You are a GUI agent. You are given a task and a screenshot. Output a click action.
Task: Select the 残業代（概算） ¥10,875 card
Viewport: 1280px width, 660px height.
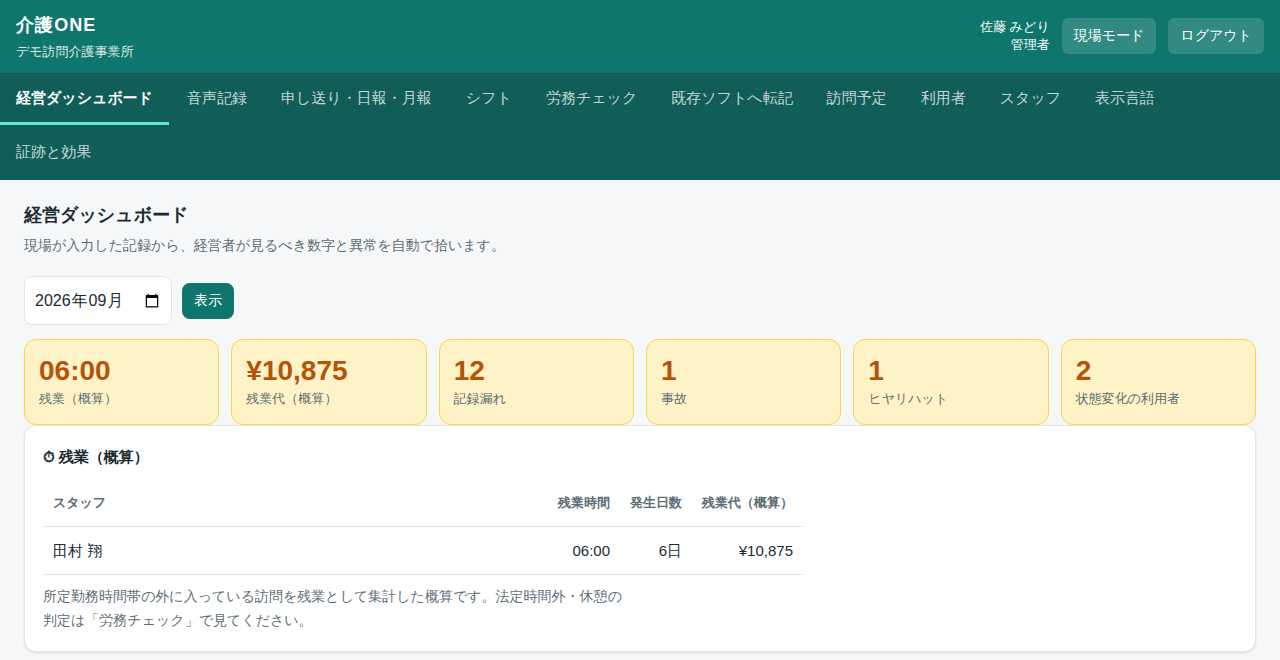(329, 382)
